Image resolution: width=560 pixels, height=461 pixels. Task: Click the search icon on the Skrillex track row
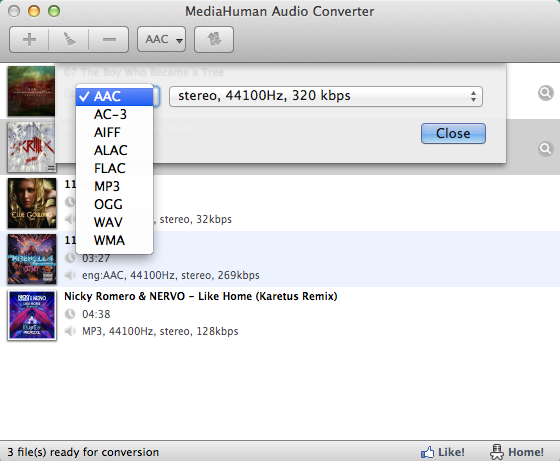pos(545,149)
